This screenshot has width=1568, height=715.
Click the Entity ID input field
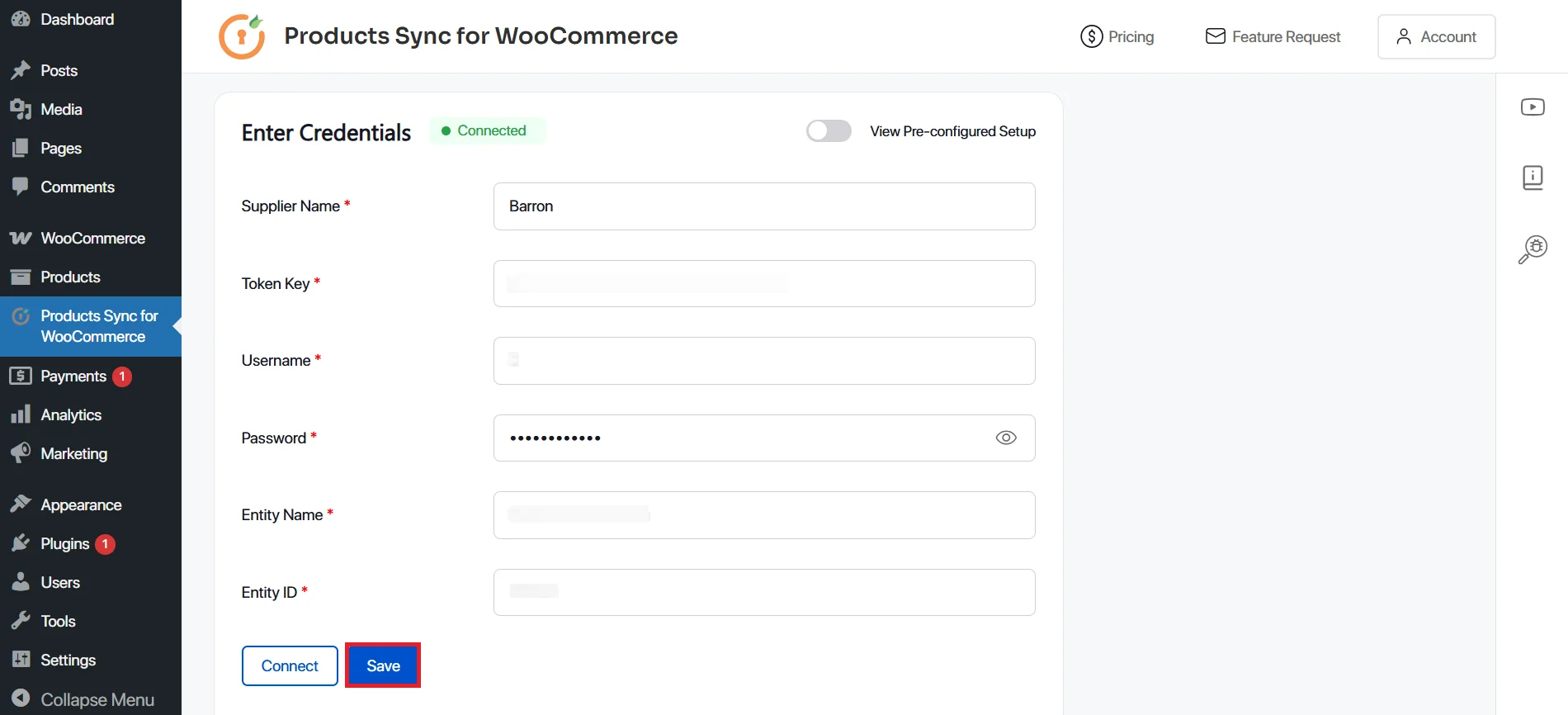[x=764, y=592]
